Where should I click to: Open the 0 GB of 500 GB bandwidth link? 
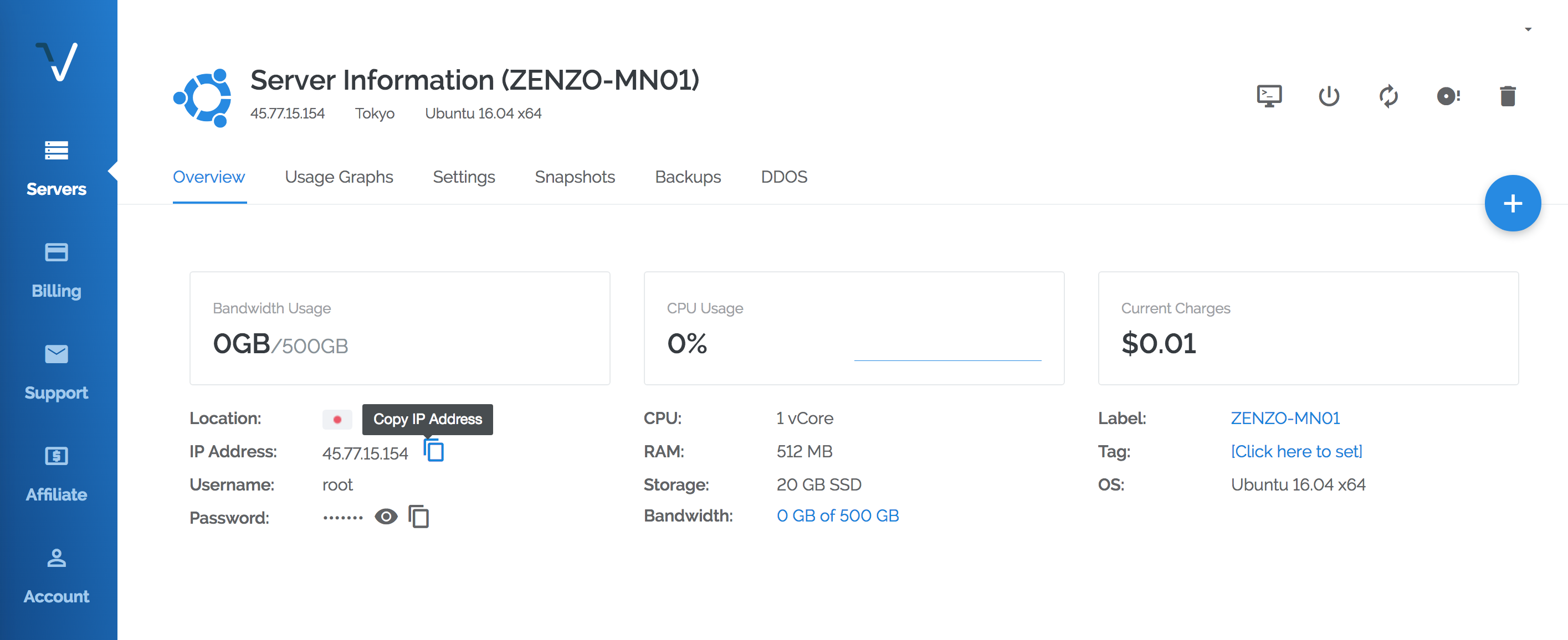tap(838, 516)
